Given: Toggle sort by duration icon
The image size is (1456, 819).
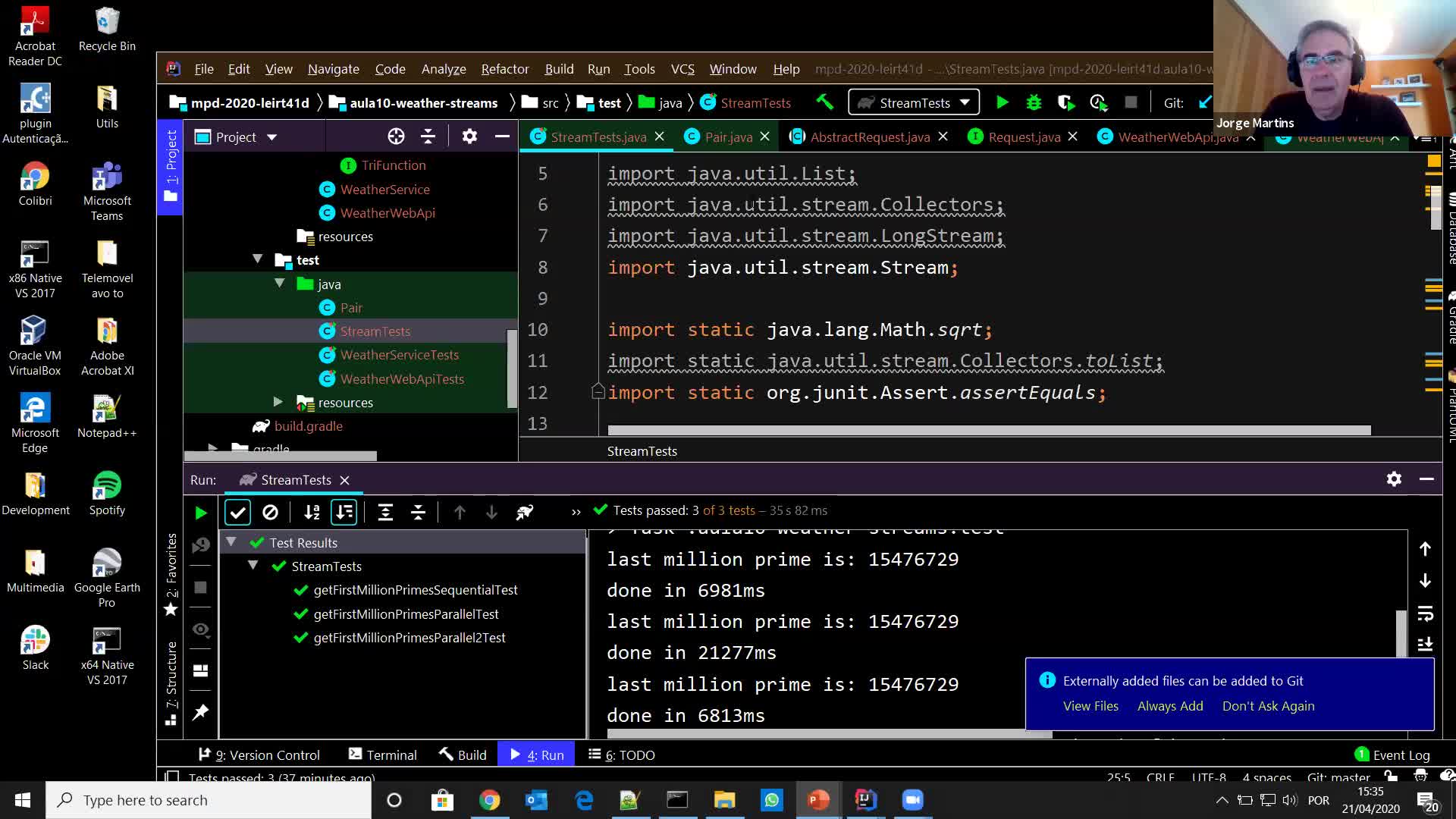Looking at the screenshot, I should pyautogui.click(x=344, y=513).
